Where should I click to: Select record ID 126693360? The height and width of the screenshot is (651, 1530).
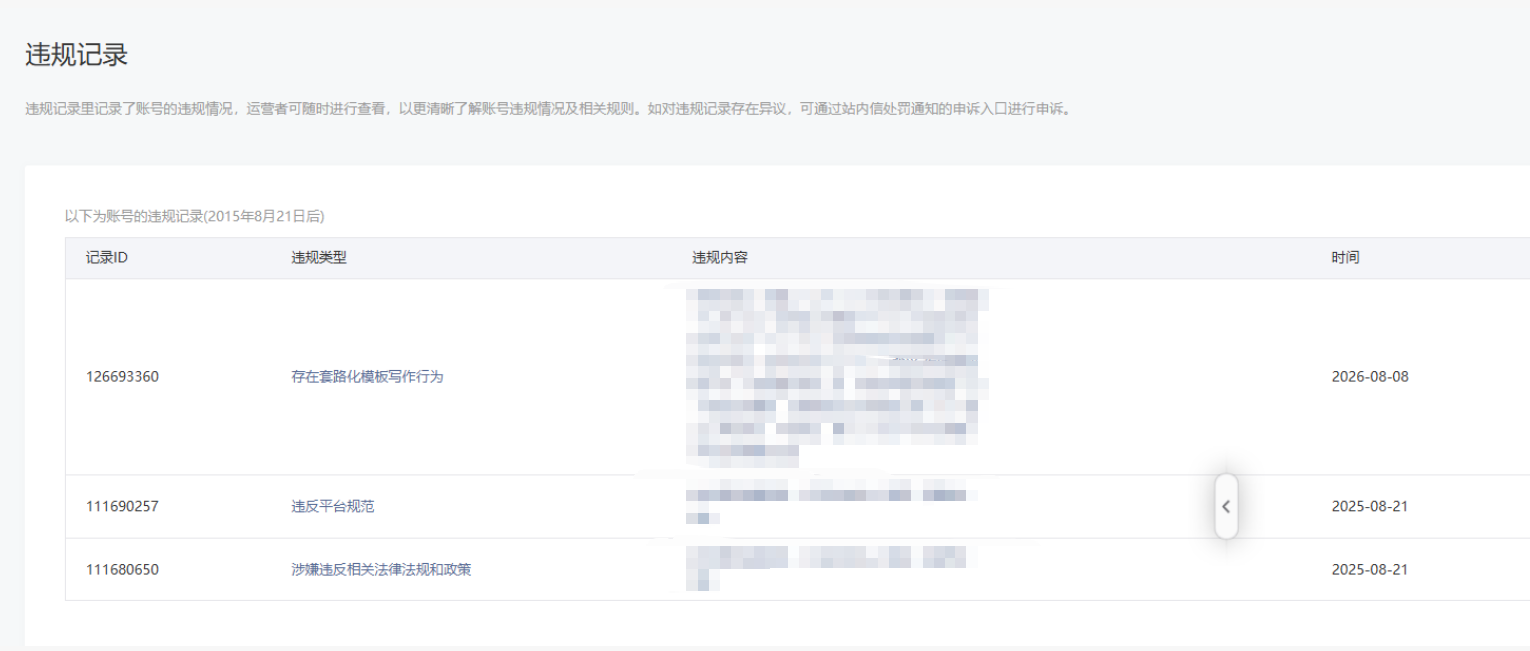[x=122, y=377]
